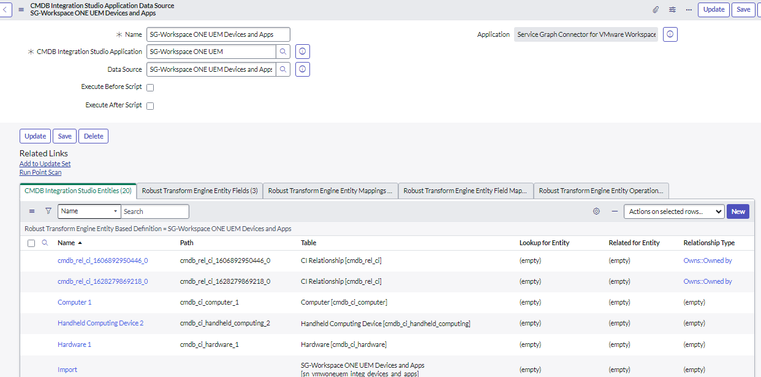Open the Import entity link
The height and width of the screenshot is (377, 761).
click(x=67, y=370)
